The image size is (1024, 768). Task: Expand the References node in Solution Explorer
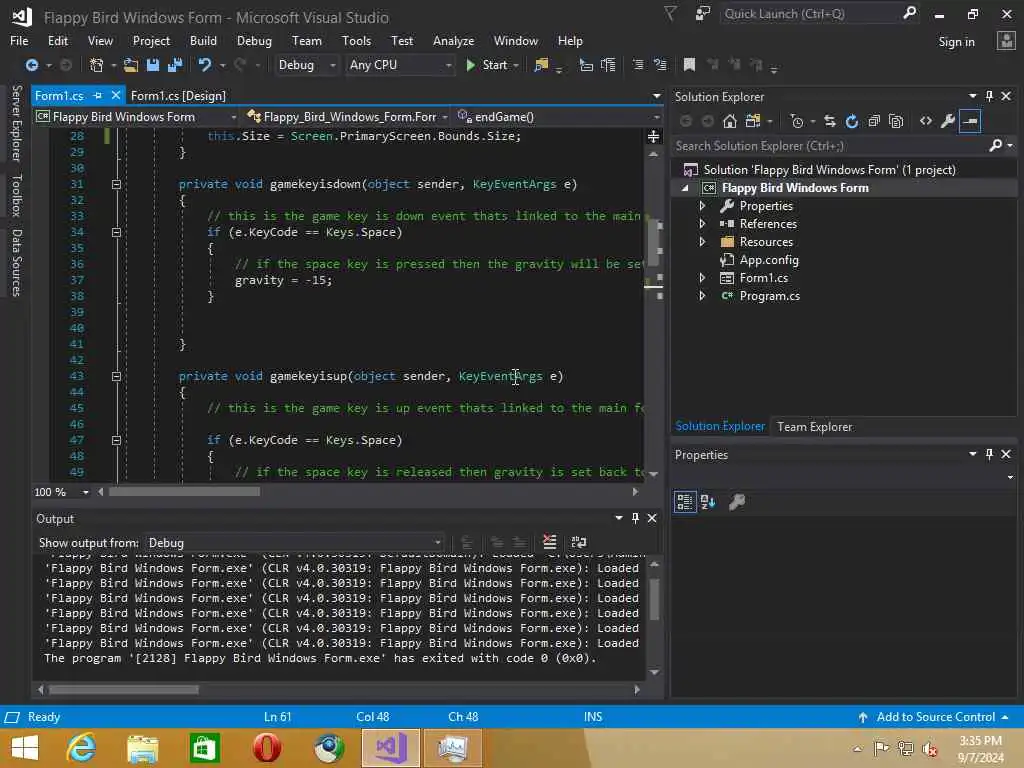[x=703, y=224]
